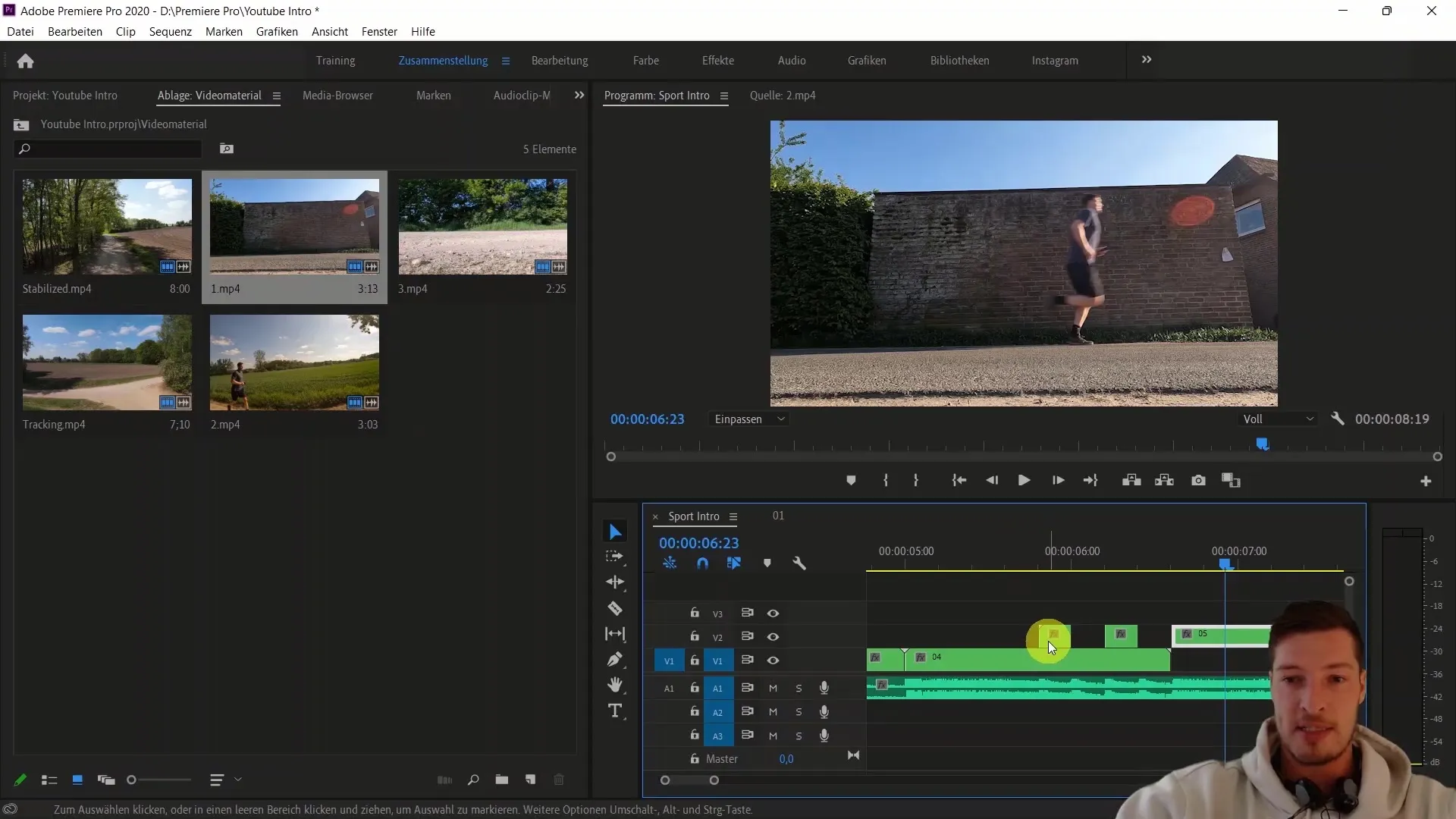Open Zusammenstellung workspace menu
Viewport: 1456px width, 819px height.
(x=506, y=61)
